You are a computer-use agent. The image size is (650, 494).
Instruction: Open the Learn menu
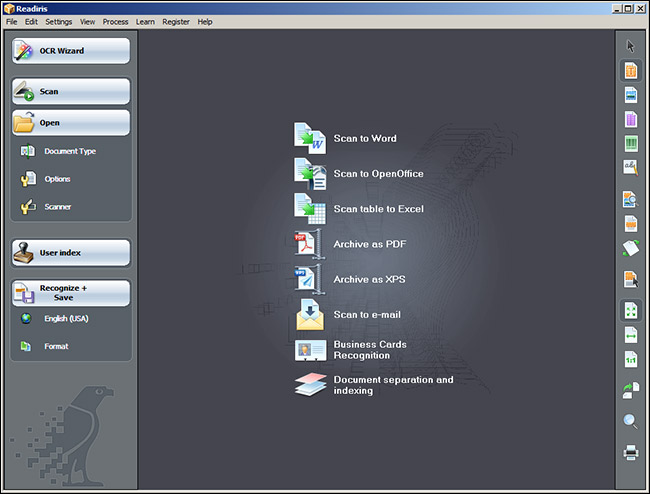coord(145,21)
